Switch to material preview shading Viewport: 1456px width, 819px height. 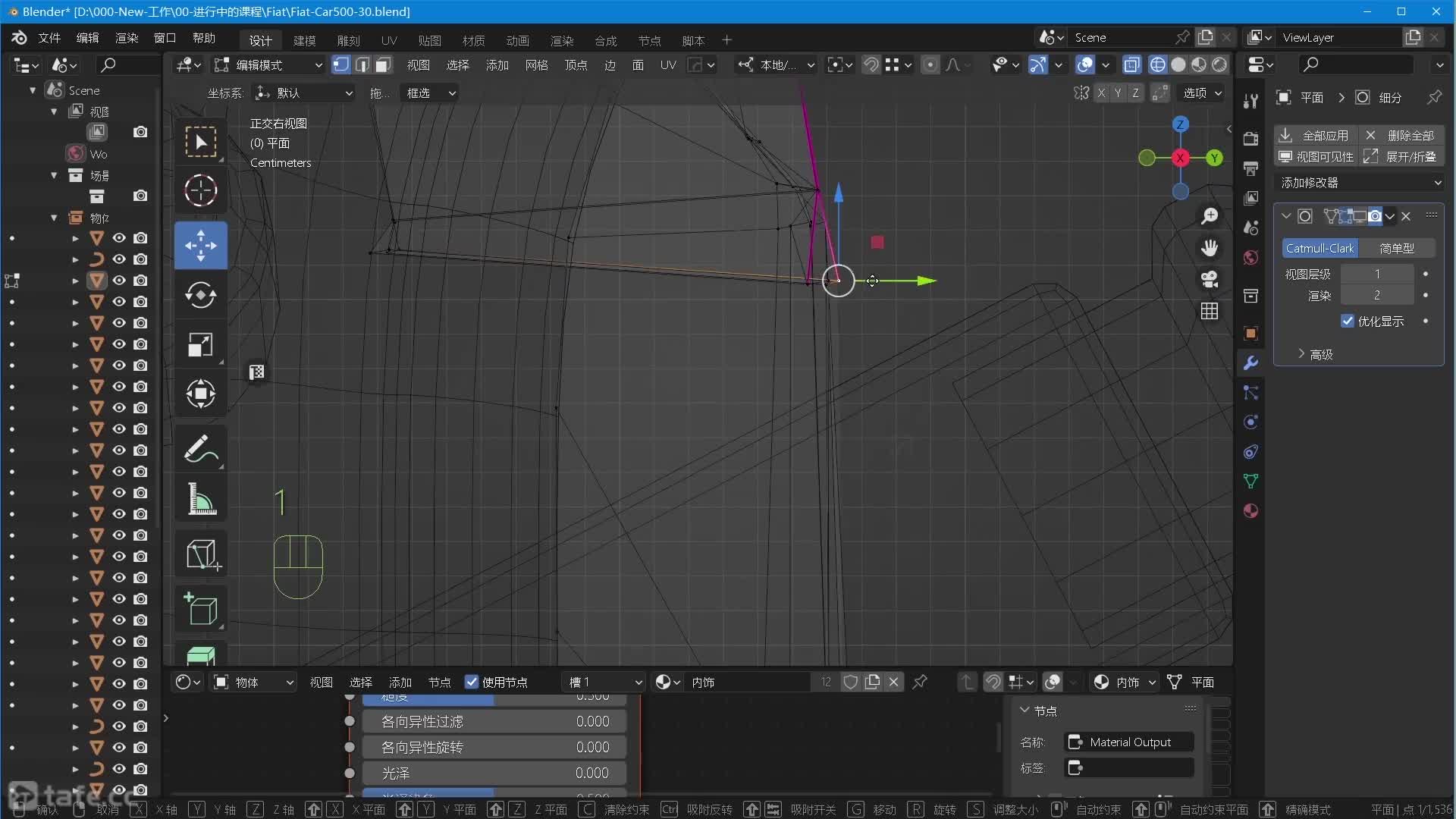(x=1198, y=65)
